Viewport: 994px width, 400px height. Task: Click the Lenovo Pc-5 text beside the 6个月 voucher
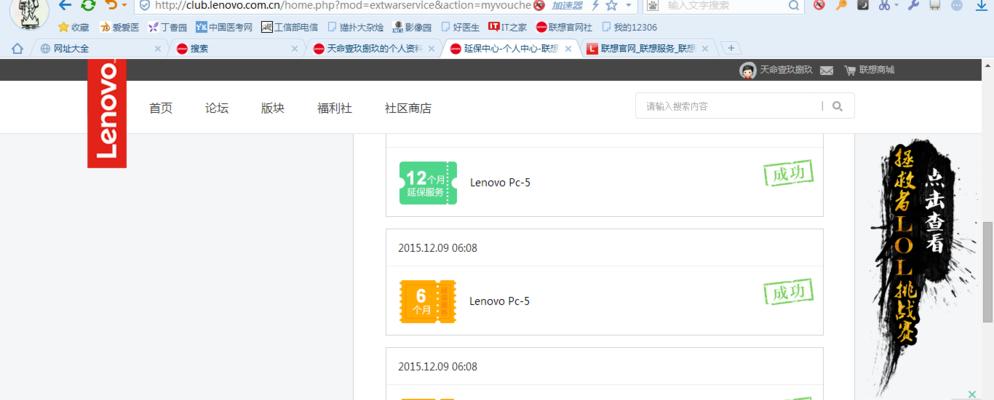click(x=500, y=301)
